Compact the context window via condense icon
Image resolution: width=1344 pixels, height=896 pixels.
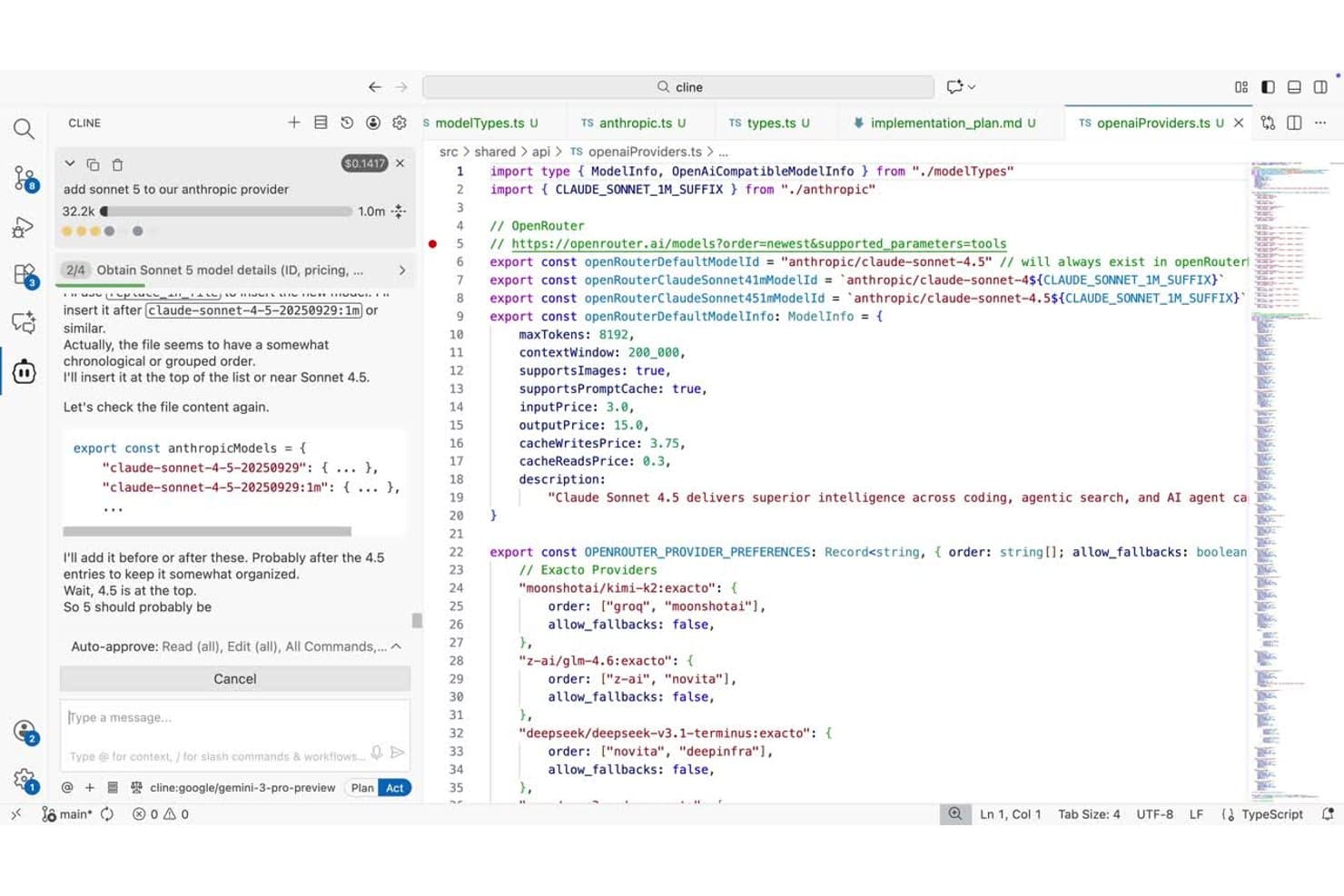398,212
